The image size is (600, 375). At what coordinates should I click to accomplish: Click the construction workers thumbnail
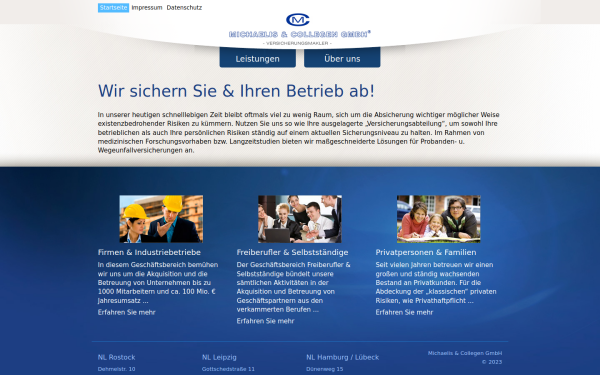pyautogui.click(x=161, y=219)
